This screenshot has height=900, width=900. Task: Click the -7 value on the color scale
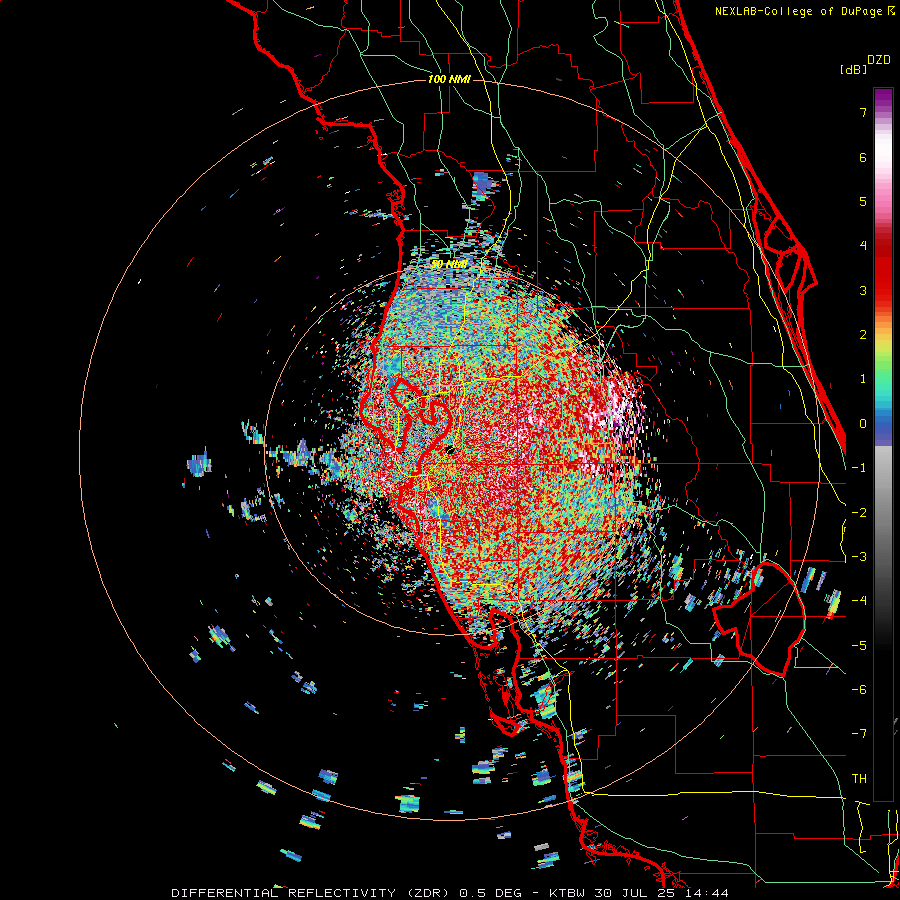coord(859,734)
